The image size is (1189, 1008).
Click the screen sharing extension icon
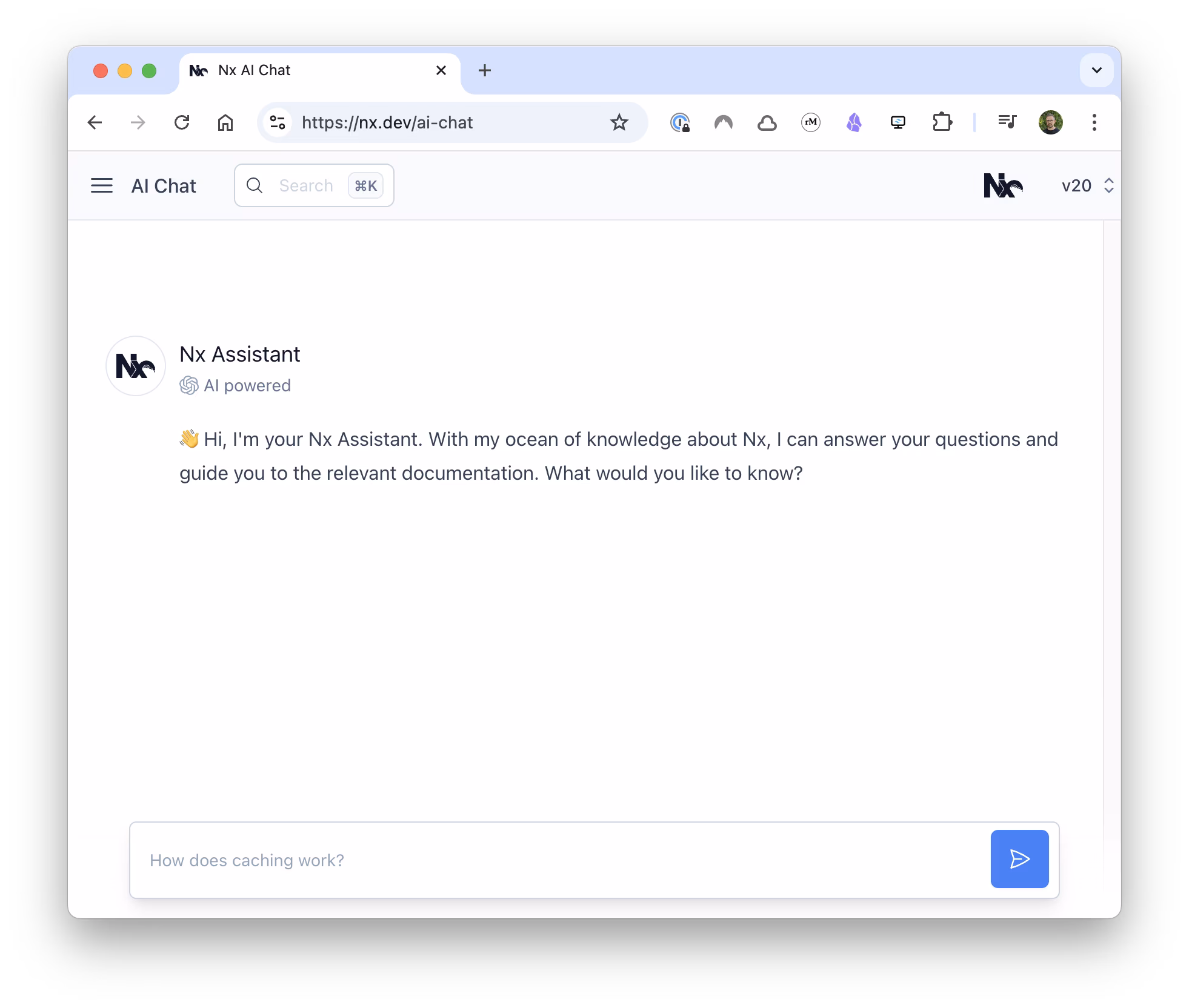click(898, 122)
